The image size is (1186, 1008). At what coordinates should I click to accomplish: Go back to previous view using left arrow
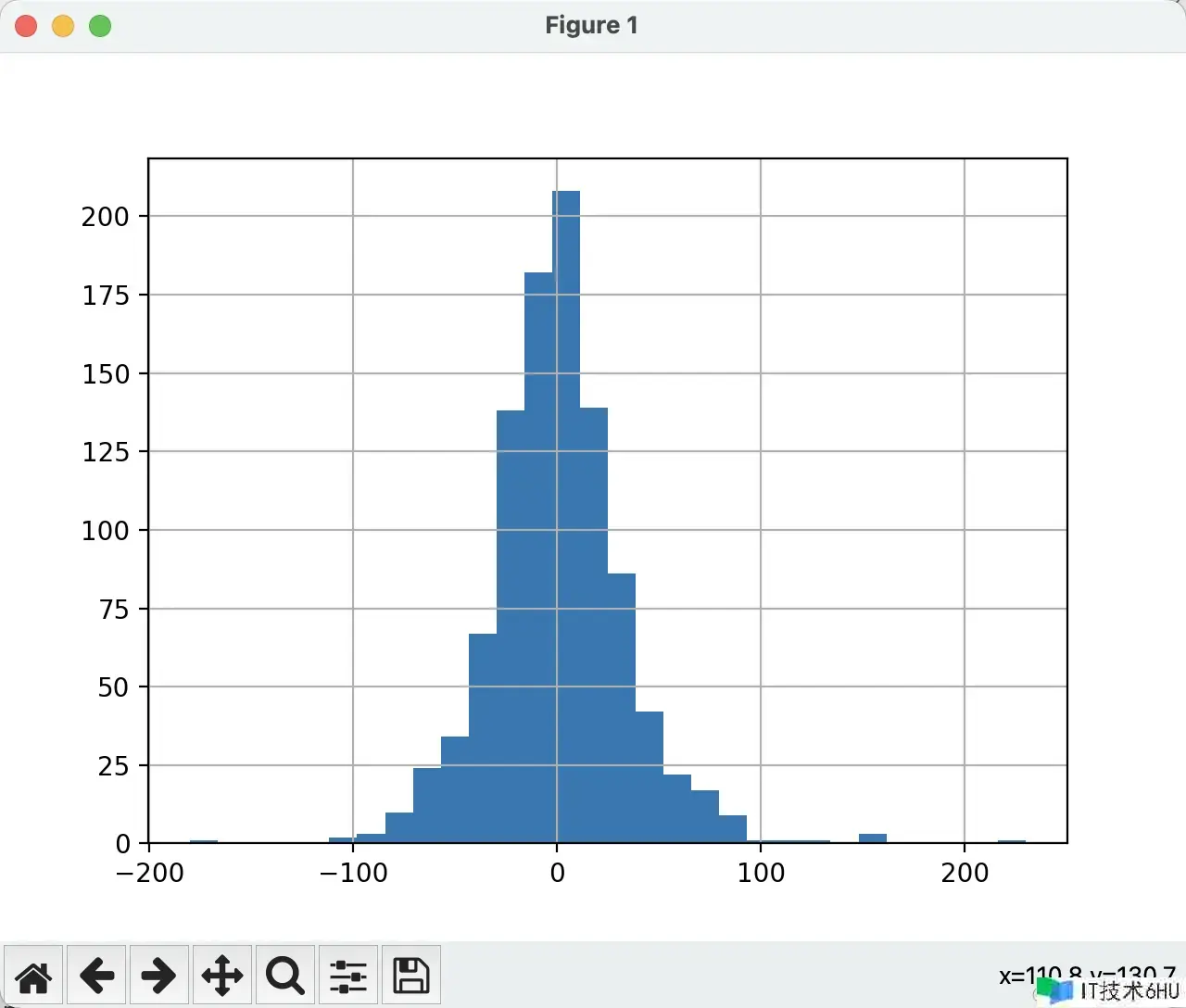(96, 976)
